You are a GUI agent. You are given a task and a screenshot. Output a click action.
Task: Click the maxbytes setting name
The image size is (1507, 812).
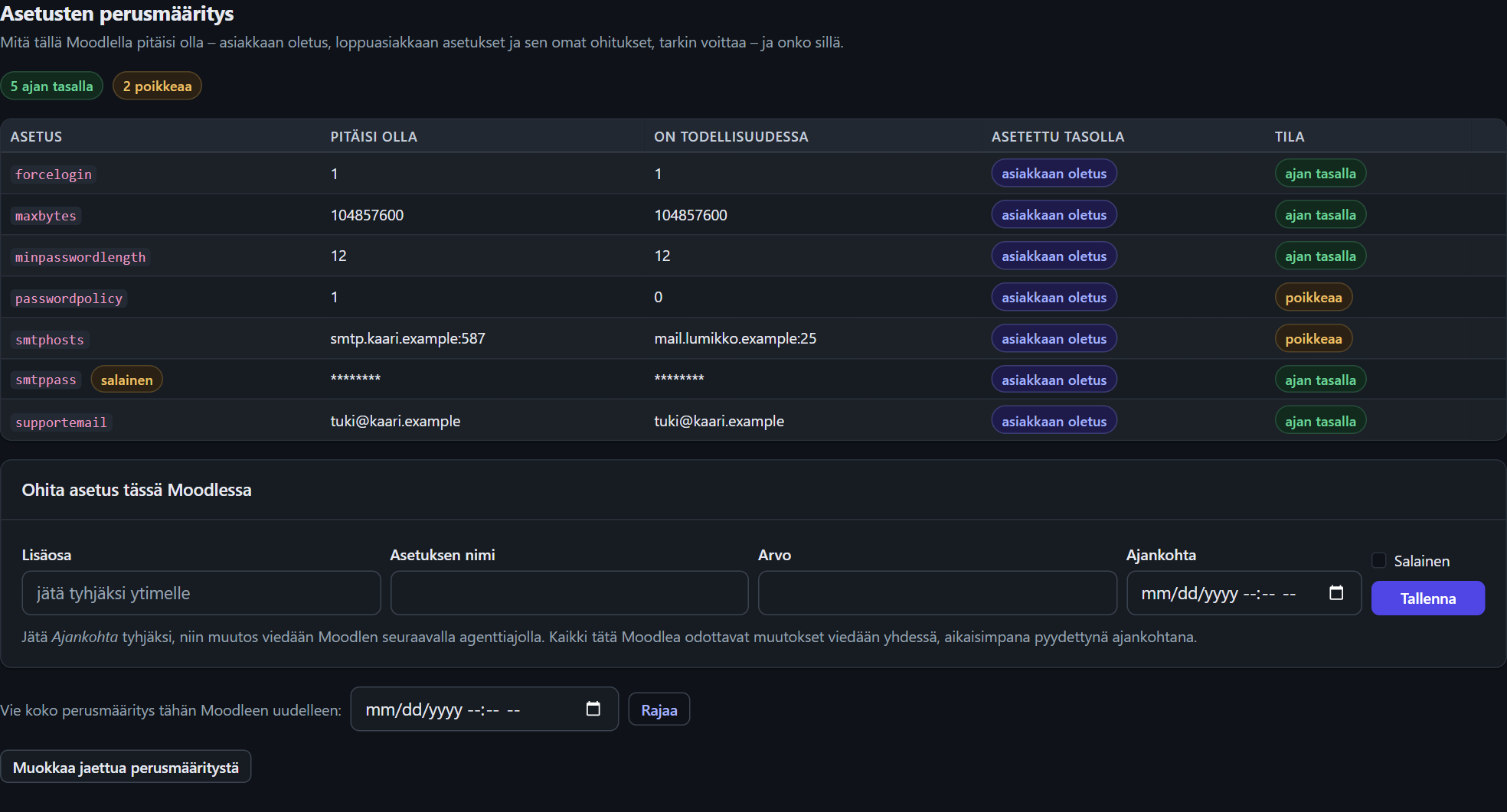(x=46, y=216)
